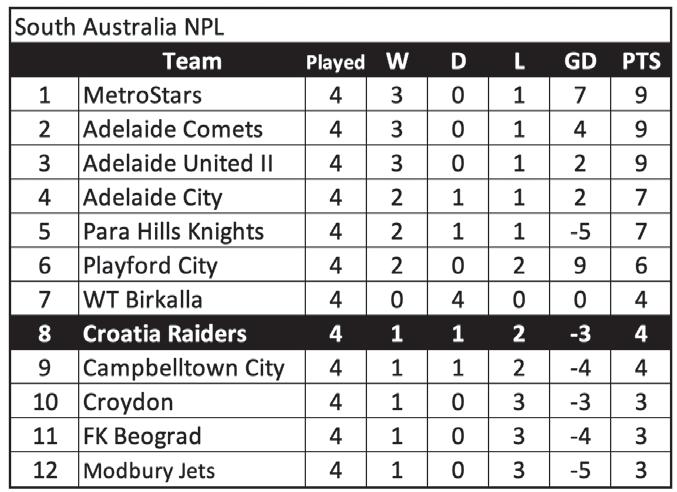Screen dimensions: 677x492
Task: Click the GD column header
Action: [x=580, y=61]
